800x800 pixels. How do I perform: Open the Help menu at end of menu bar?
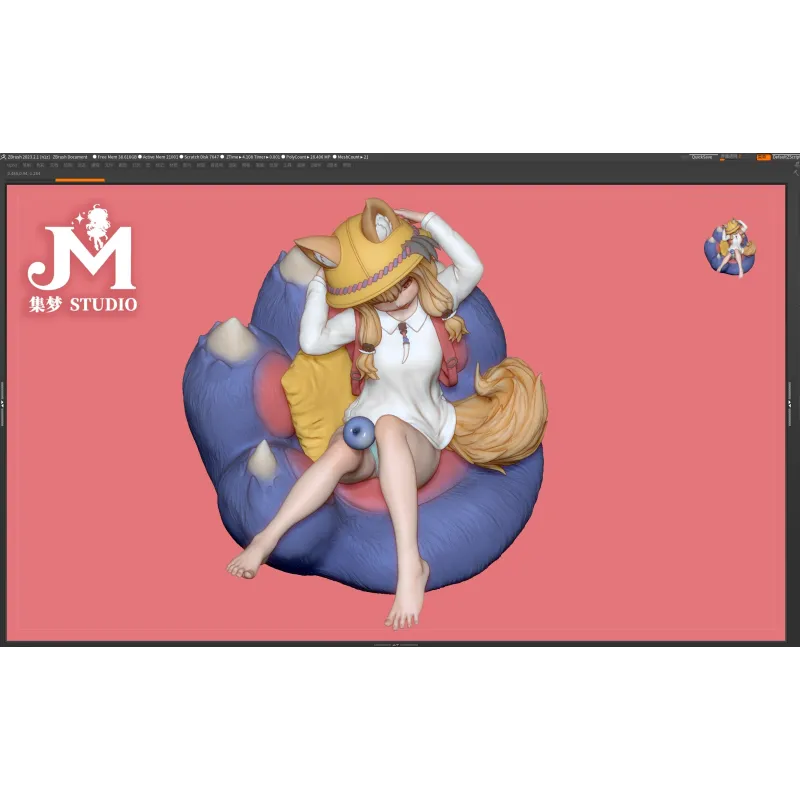pyautogui.click(x=346, y=165)
